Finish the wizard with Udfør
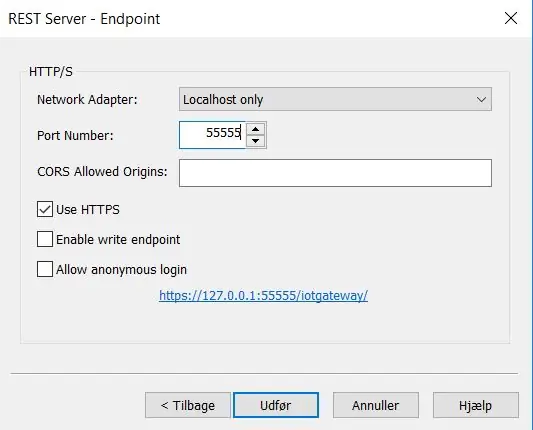Viewport: 533px width, 430px height. 276,405
